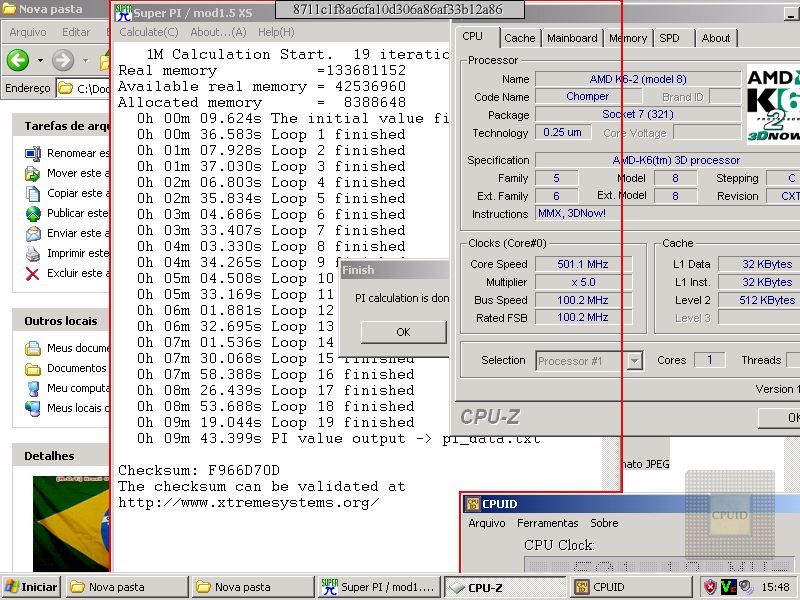Click Mover este arquivo link
This screenshot has width=800, height=600.
pos(78,173)
